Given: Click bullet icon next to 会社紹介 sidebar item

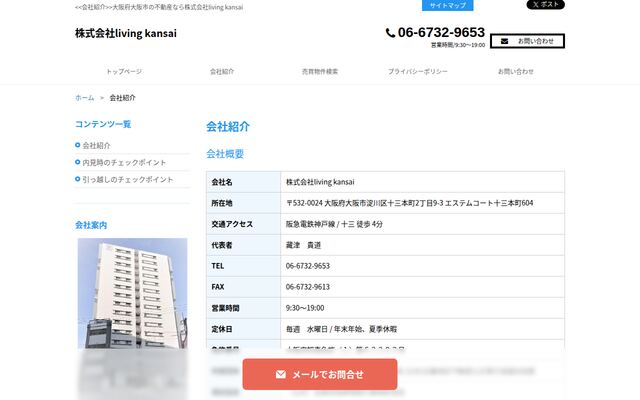Looking at the screenshot, I should coord(78,145).
